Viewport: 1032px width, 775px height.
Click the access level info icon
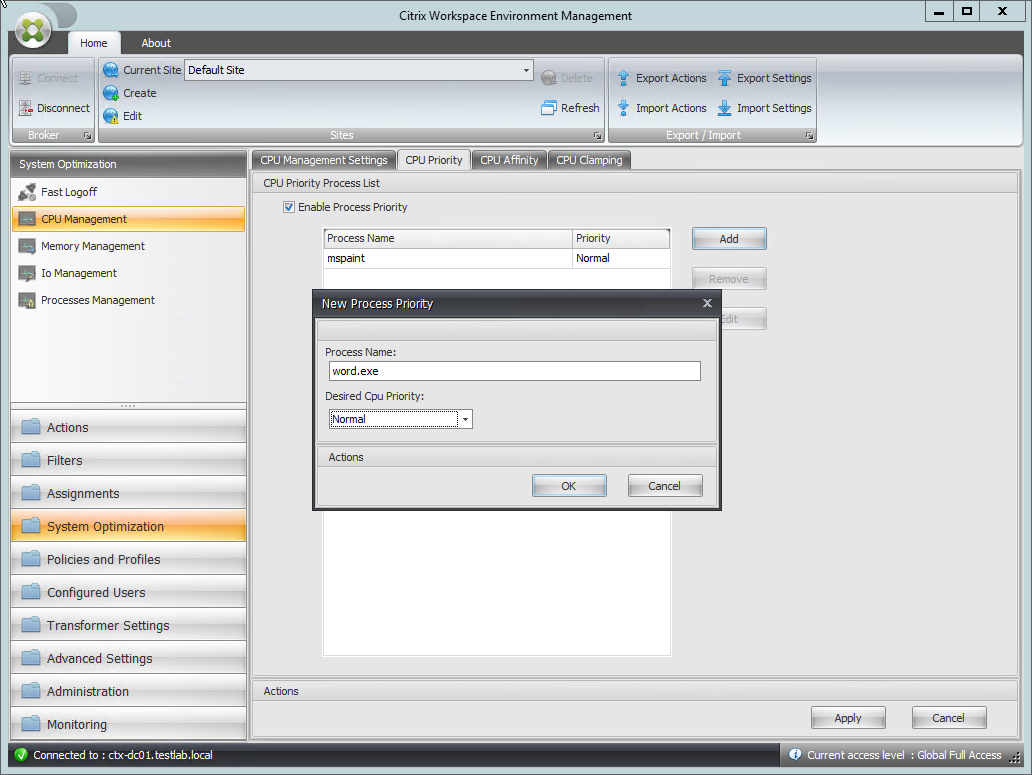[x=795, y=755]
